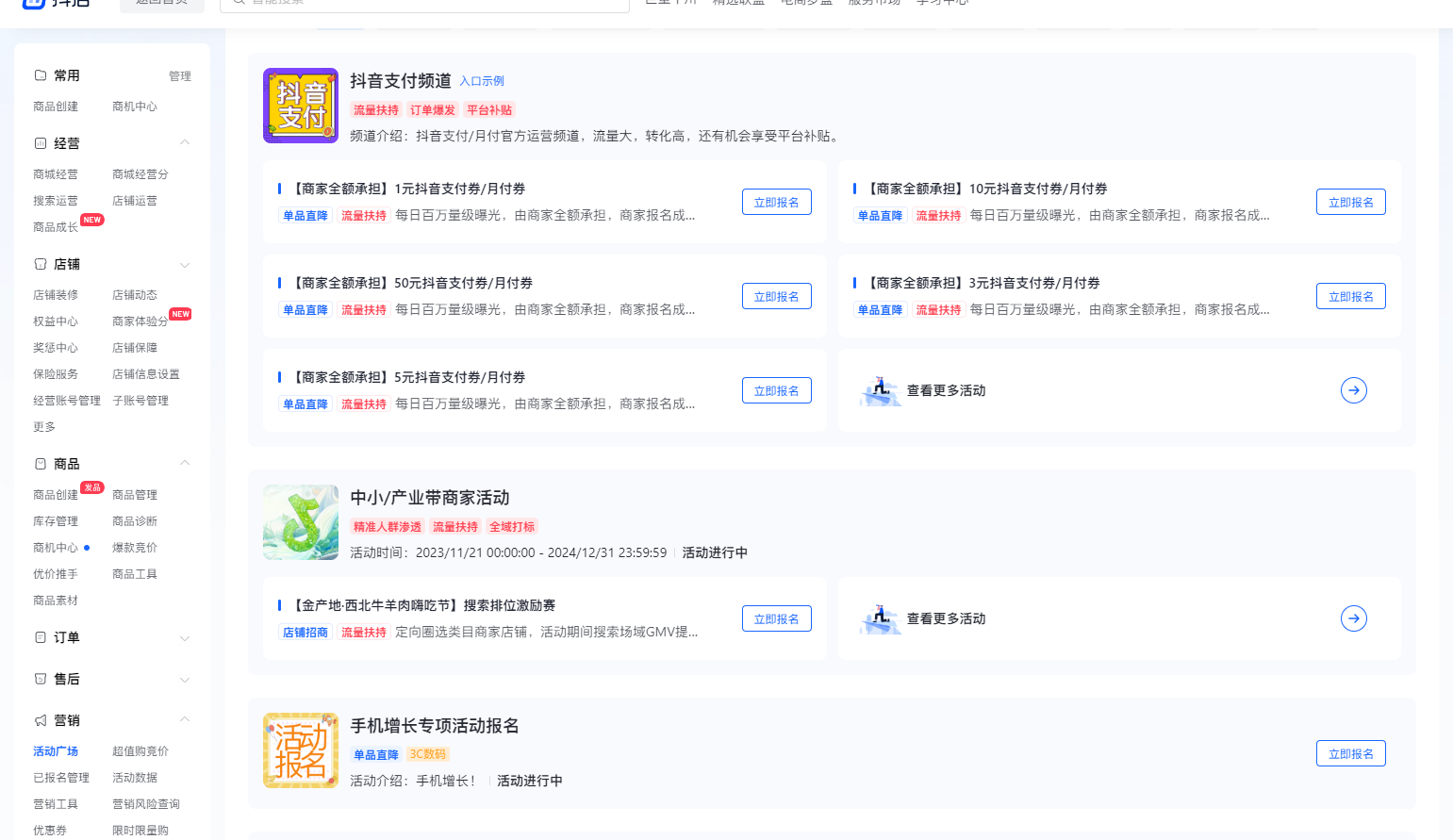1453x840 pixels.
Task: Open 子账号管理 in the sidebar
Action: click(x=140, y=401)
